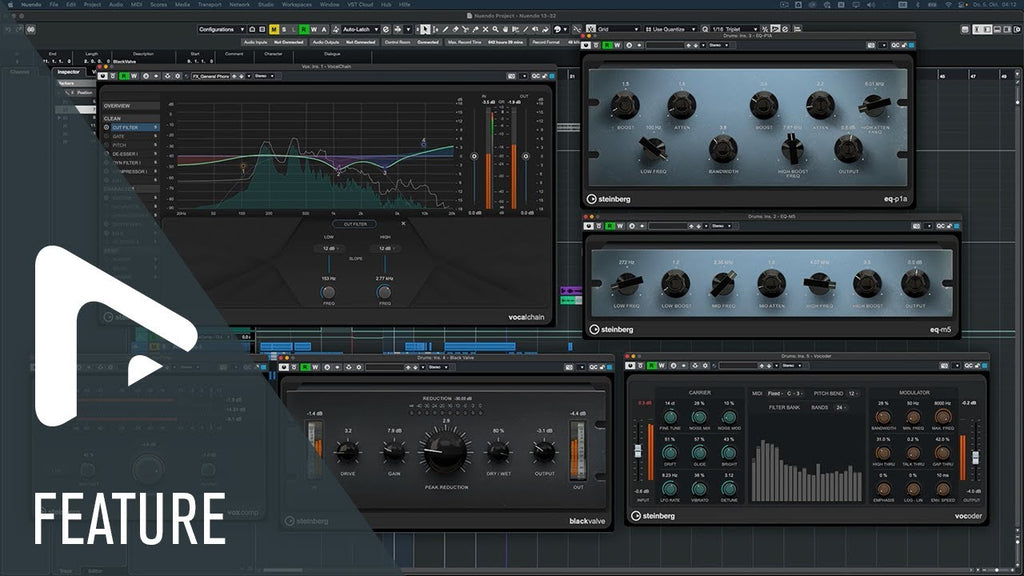Viewport: 1024px width, 576px height.
Task: Open Vocoder Bands 24 dropdown
Action: [839, 408]
